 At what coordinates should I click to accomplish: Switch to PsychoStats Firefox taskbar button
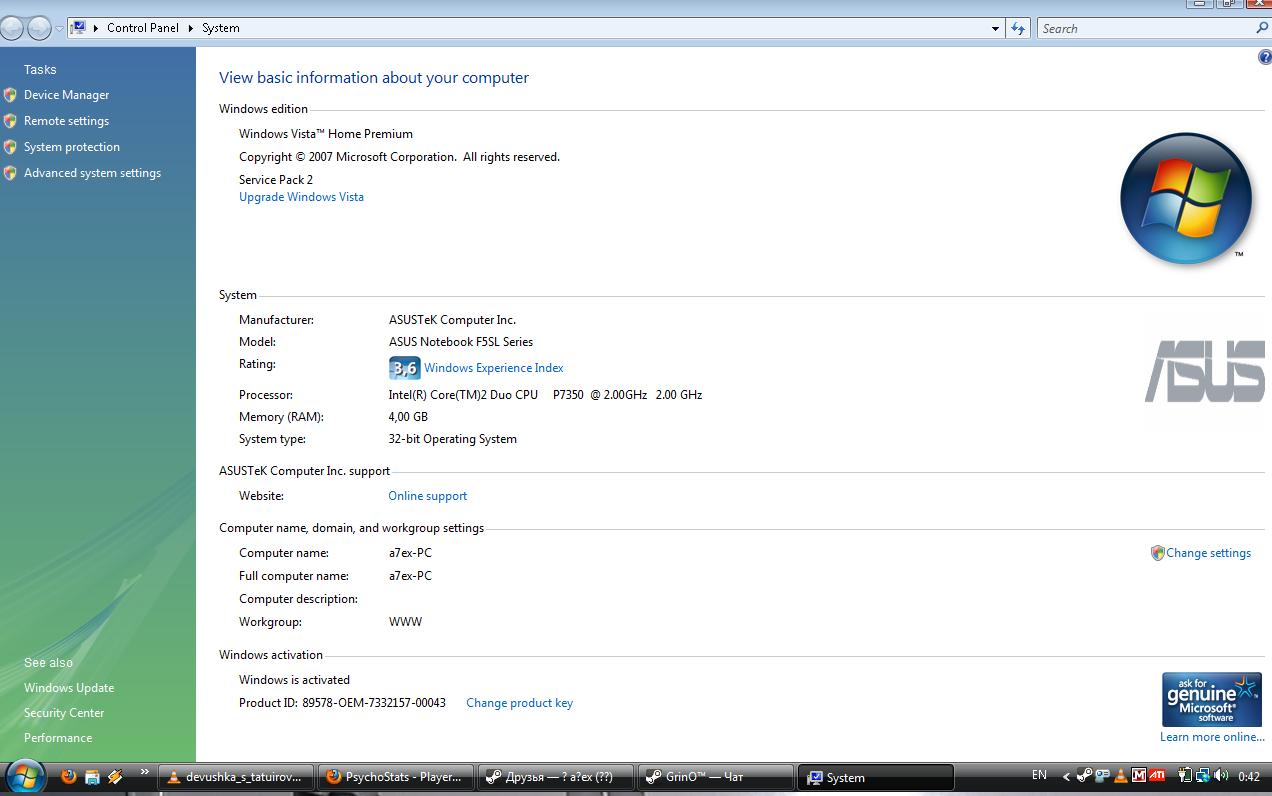[x=396, y=777]
